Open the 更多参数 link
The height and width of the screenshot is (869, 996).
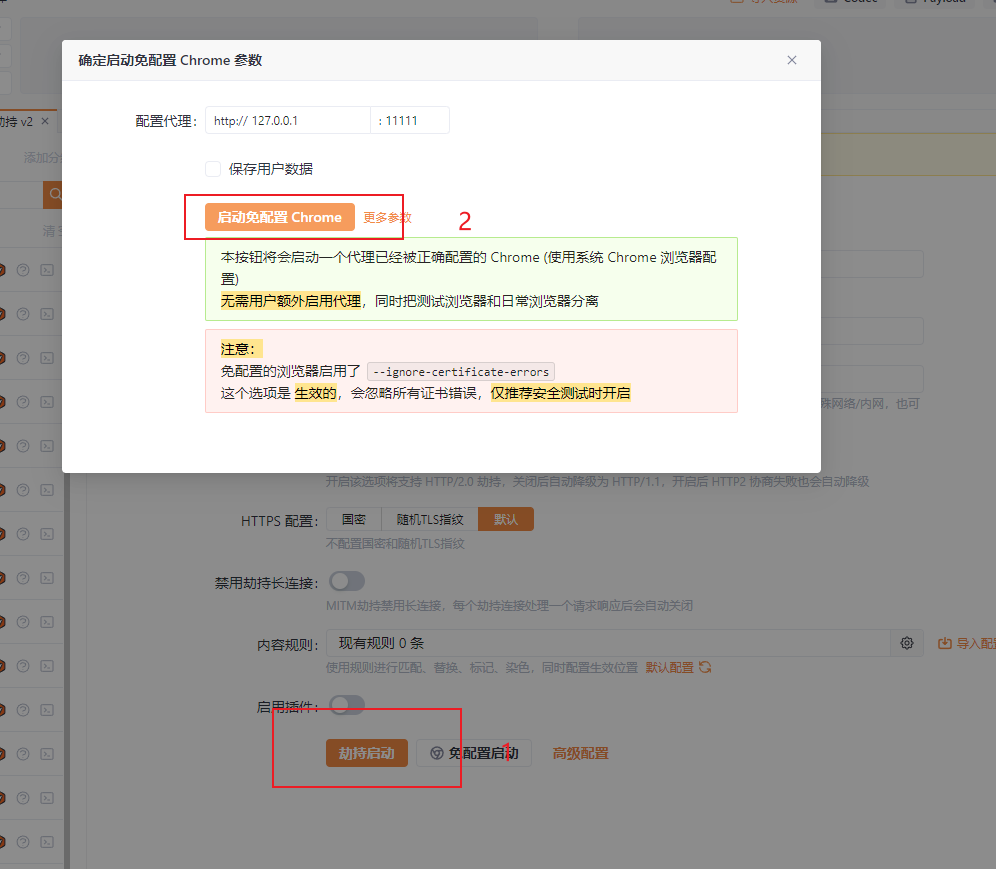click(x=387, y=217)
